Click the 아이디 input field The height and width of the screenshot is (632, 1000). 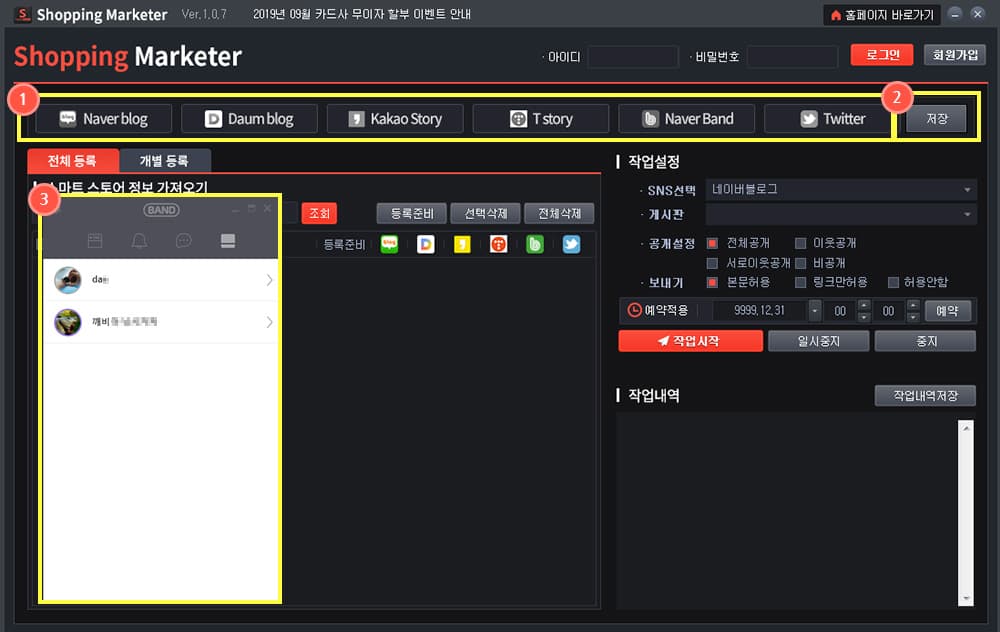click(x=633, y=57)
